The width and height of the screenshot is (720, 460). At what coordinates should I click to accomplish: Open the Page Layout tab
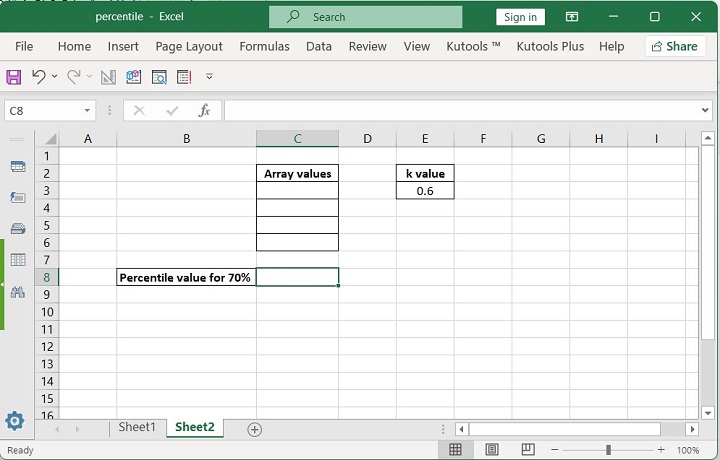[189, 46]
